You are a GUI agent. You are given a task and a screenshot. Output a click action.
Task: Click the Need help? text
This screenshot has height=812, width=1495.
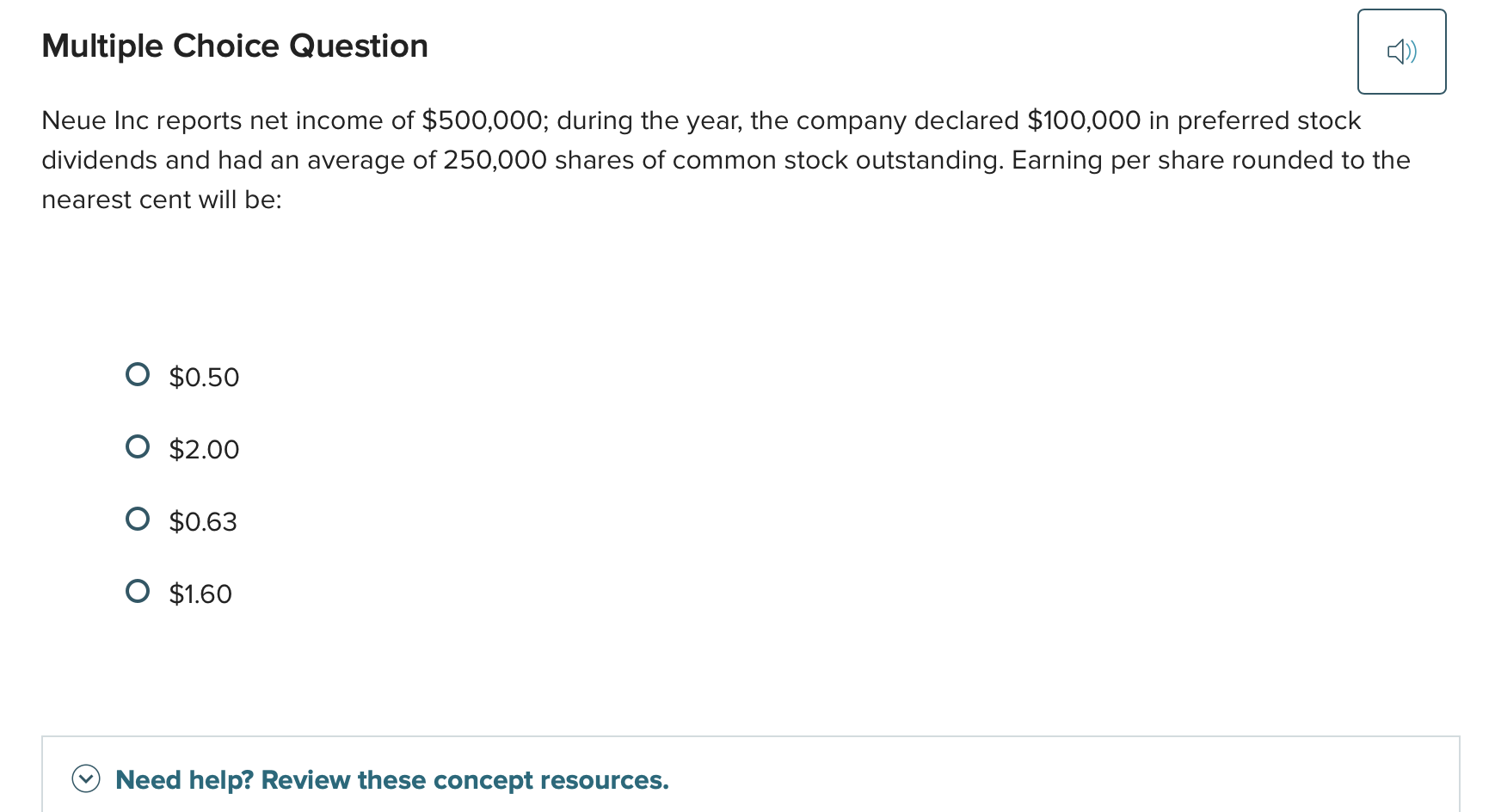183,779
